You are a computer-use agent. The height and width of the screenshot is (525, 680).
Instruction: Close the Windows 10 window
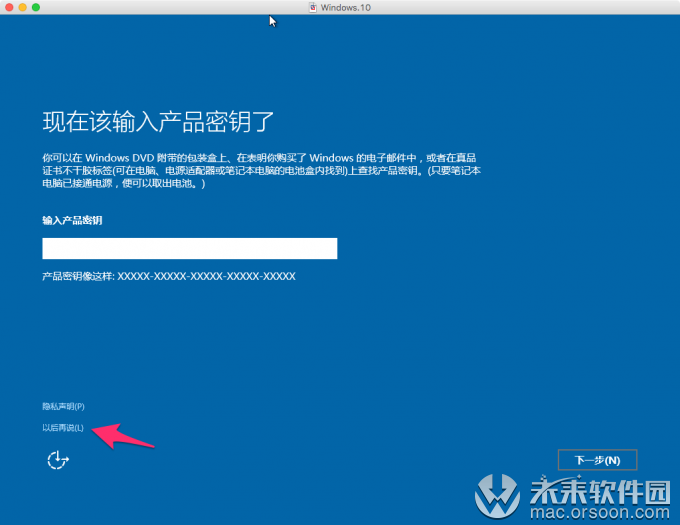9,7
